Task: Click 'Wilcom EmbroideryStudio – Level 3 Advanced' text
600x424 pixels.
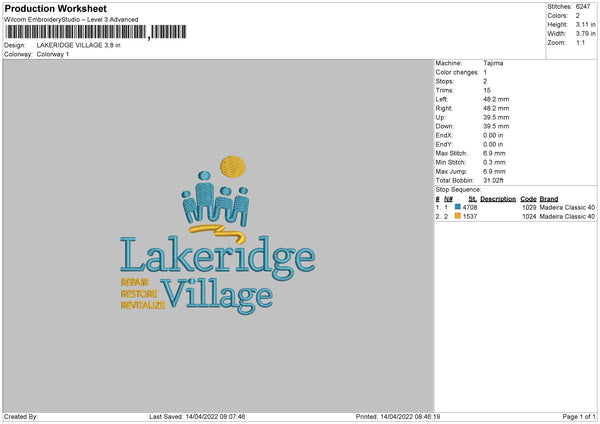Action: pos(71,20)
